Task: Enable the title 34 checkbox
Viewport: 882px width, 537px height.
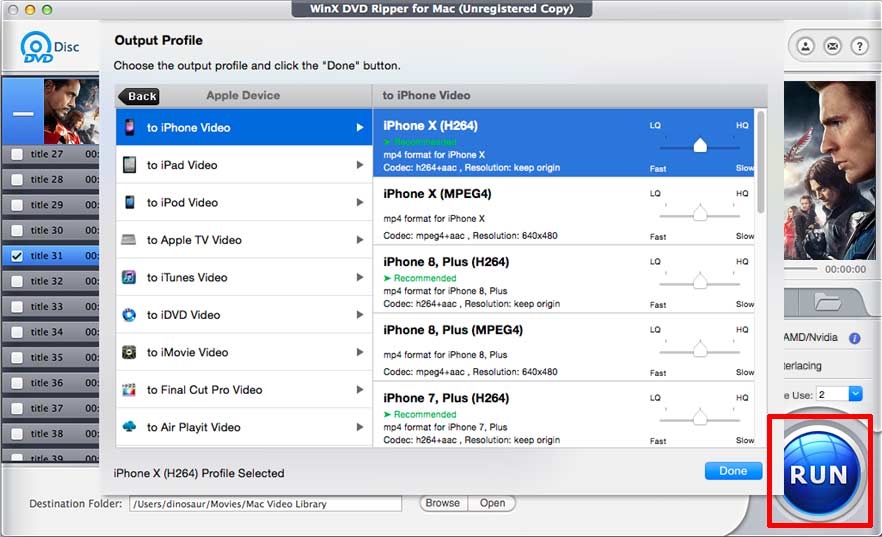Action: click(17, 332)
